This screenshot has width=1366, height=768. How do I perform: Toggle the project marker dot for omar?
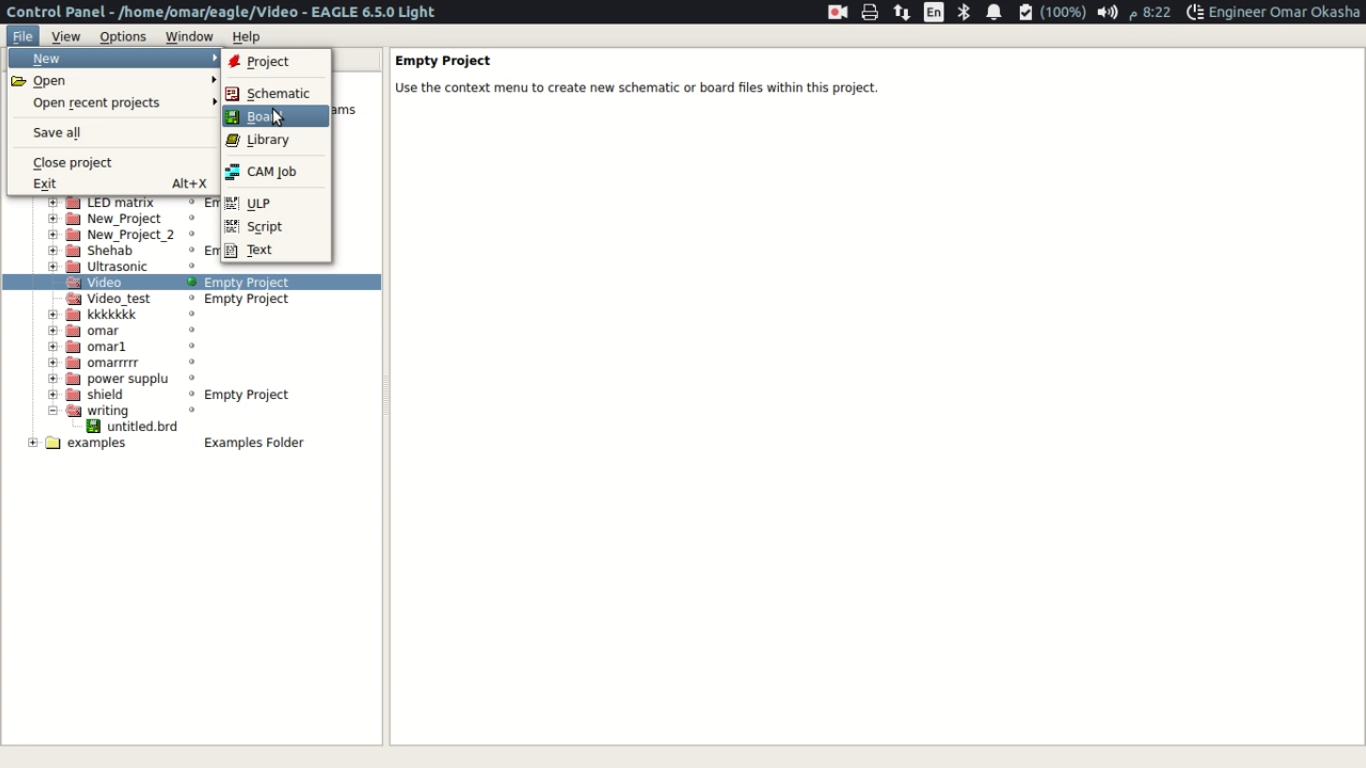tap(192, 330)
